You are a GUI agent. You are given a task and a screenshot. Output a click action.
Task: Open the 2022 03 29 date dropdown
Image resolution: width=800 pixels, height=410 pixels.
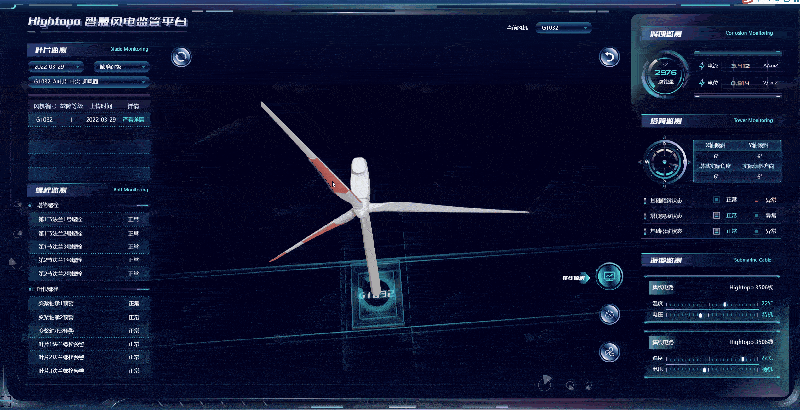56,67
